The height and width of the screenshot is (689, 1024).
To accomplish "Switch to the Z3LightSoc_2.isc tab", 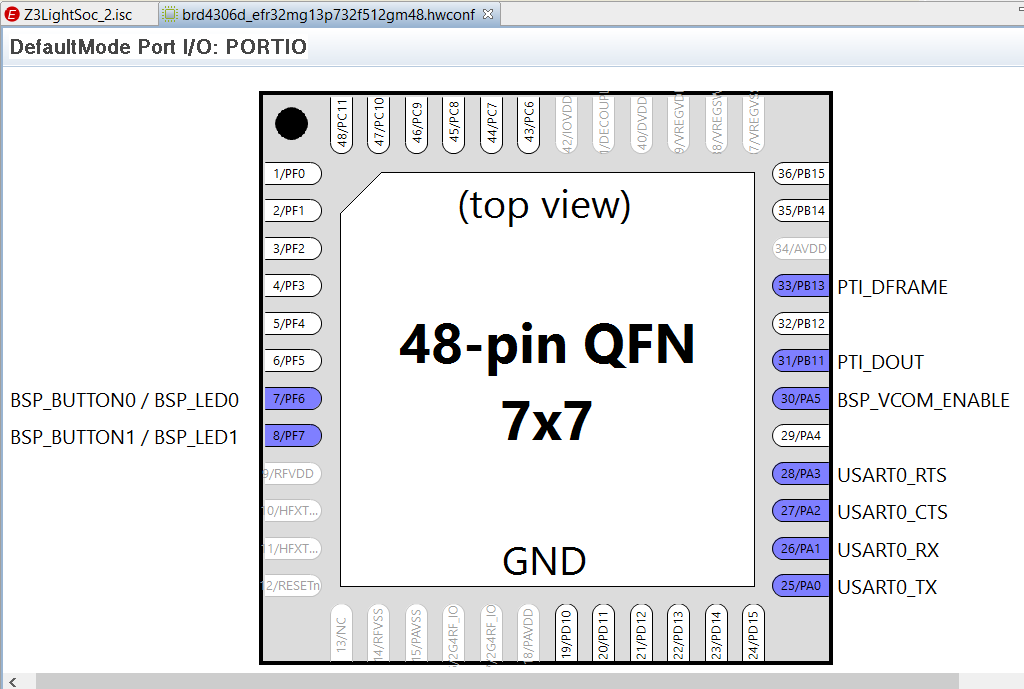I will click(78, 14).
